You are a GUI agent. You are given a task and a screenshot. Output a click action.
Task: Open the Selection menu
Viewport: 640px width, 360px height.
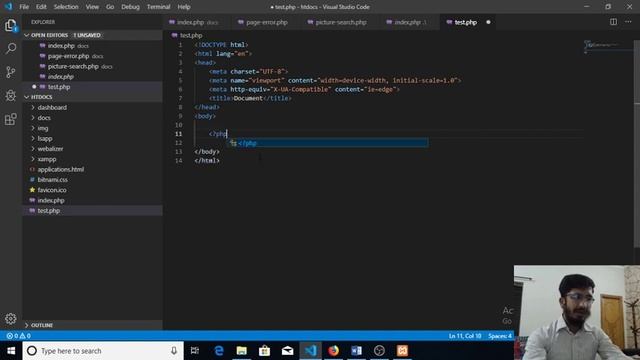point(66,7)
